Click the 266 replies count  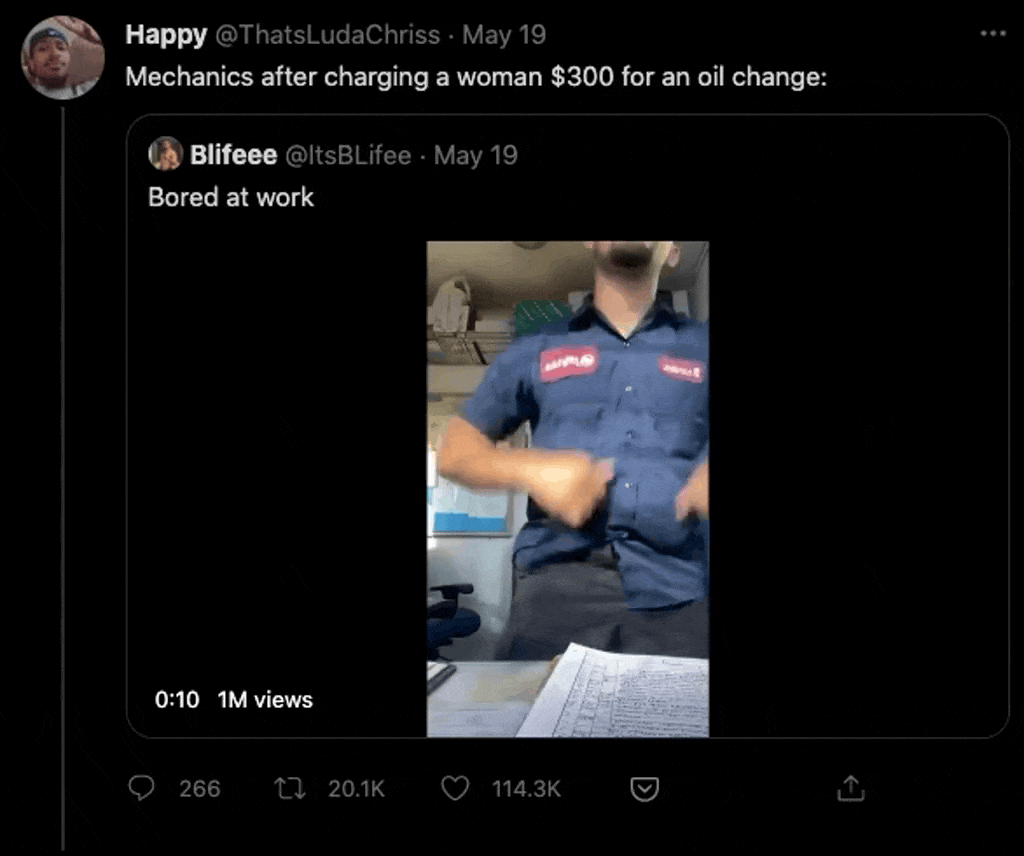[x=200, y=789]
